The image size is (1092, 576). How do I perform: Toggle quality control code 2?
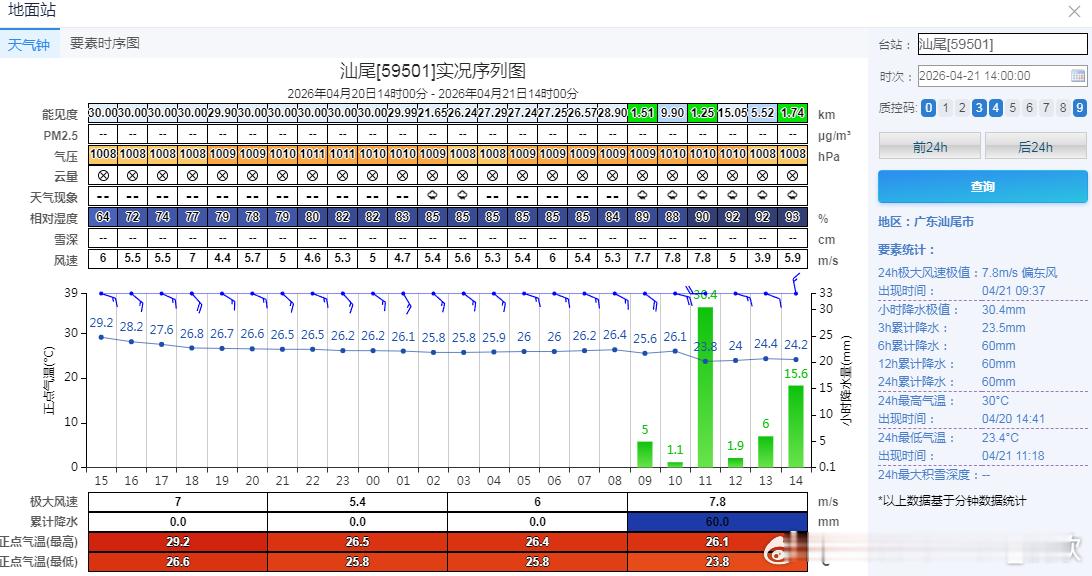coord(962,108)
